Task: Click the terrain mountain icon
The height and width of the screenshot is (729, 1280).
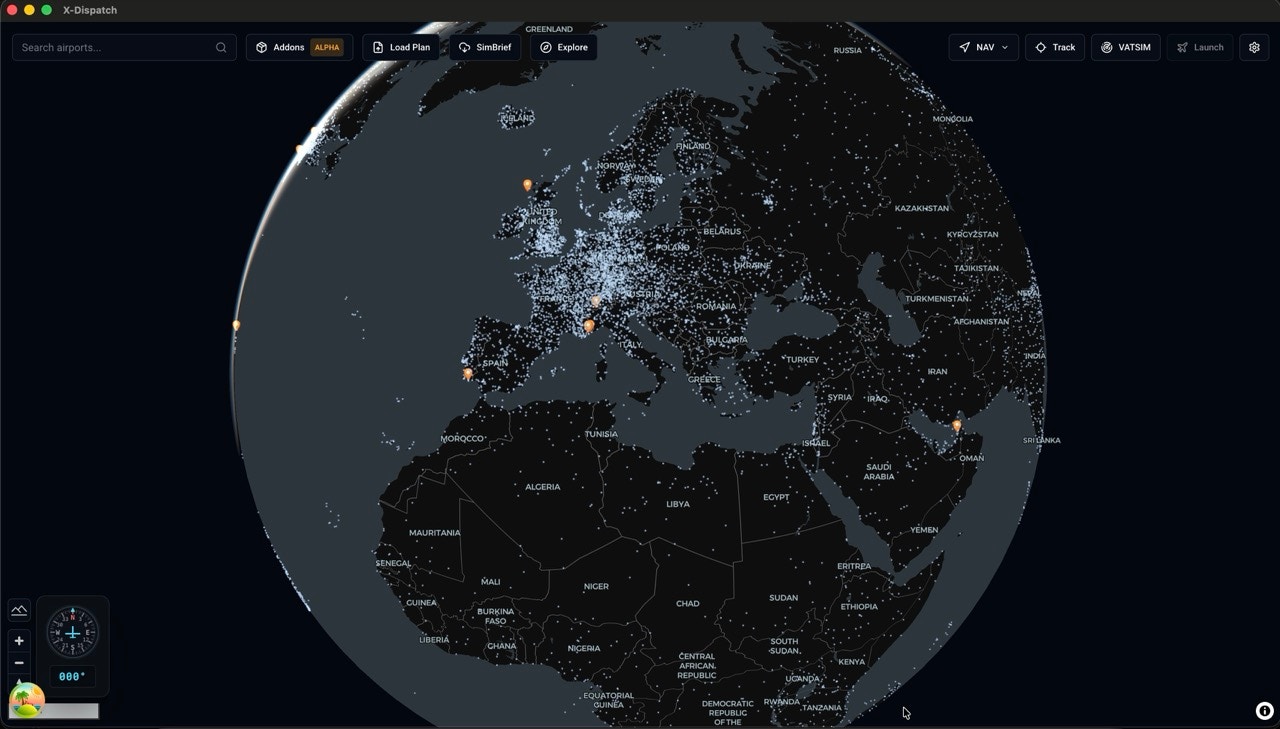Action: pos(19,611)
